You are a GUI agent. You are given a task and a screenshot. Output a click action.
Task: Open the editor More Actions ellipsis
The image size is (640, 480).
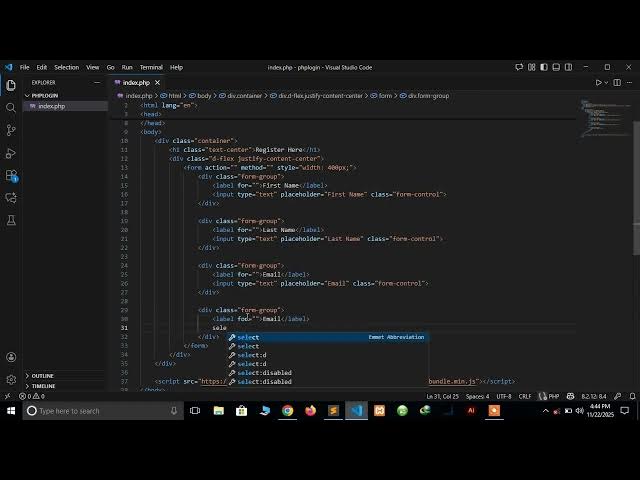629,82
